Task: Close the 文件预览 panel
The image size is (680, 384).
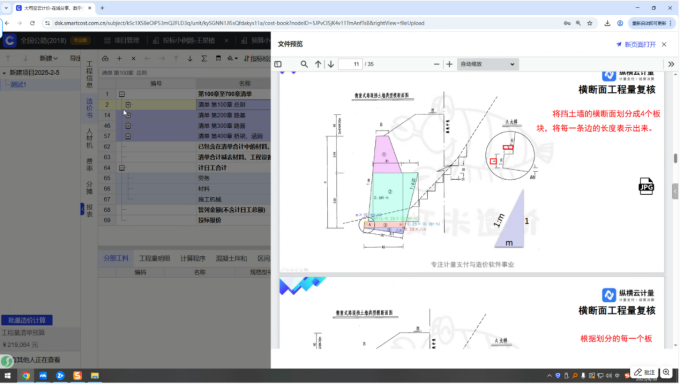Action: click(x=664, y=44)
